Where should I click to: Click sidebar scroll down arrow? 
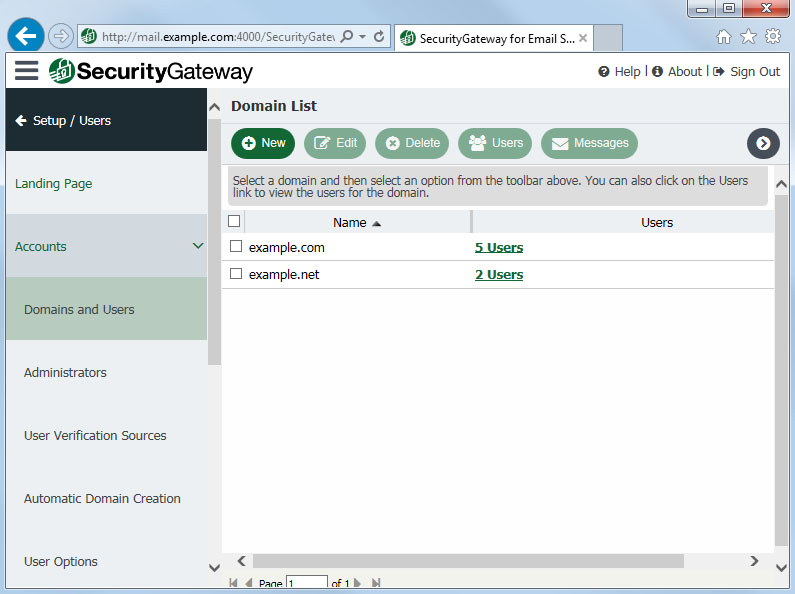(x=214, y=568)
